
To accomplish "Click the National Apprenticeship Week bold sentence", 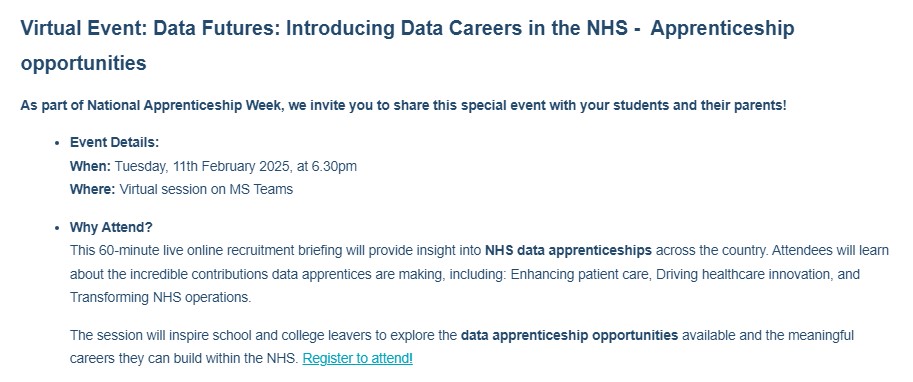I will tap(403, 106).
